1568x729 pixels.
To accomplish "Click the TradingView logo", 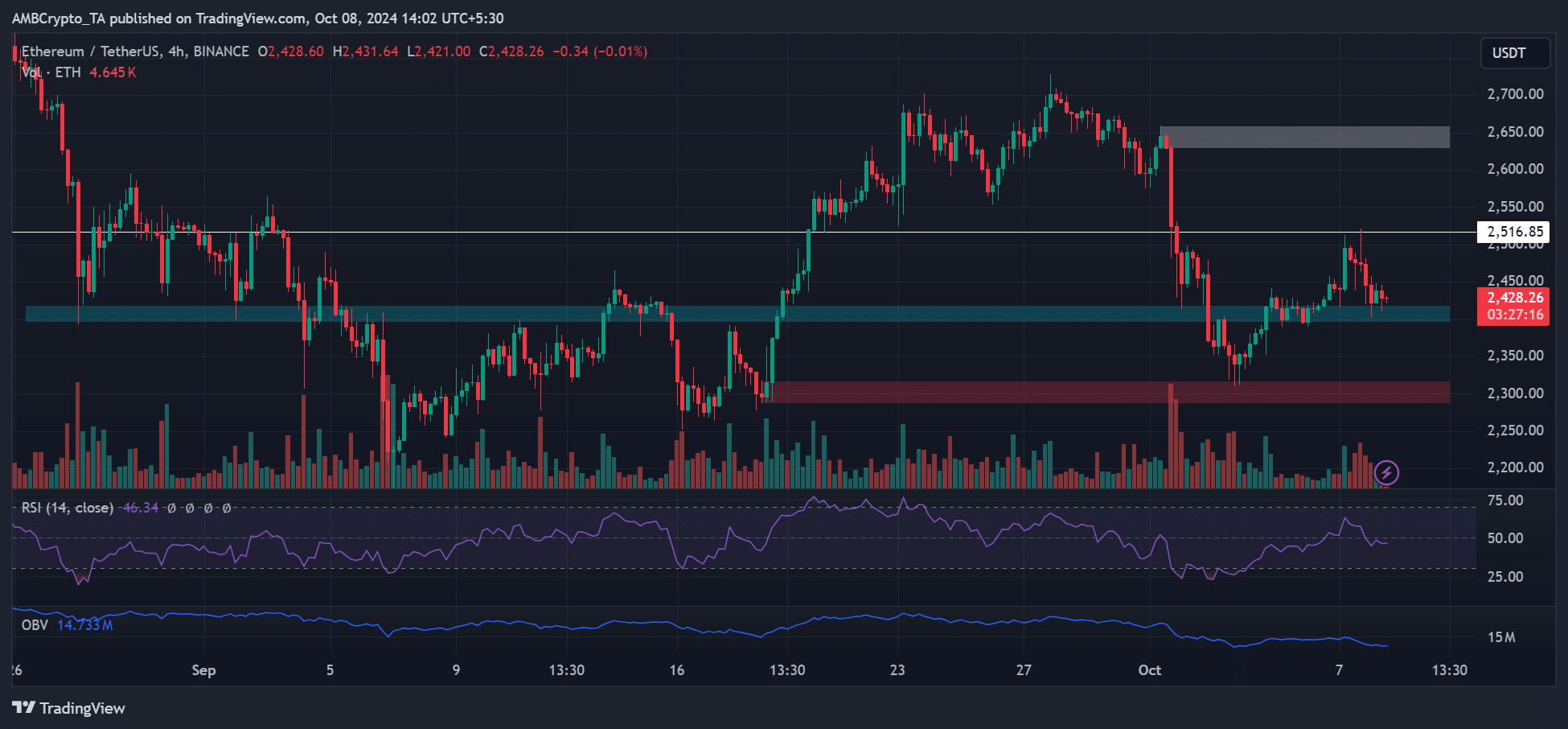I will tap(69, 708).
